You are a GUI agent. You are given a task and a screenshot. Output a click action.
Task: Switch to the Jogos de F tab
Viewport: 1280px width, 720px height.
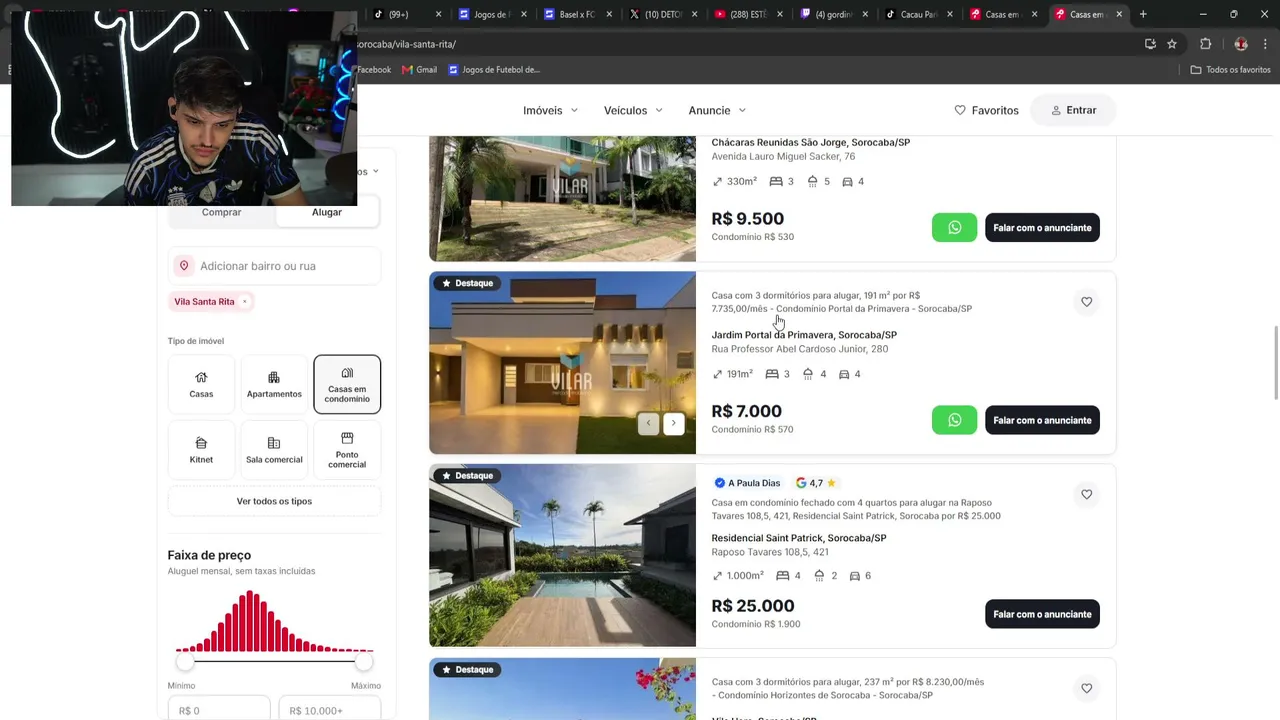point(492,14)
